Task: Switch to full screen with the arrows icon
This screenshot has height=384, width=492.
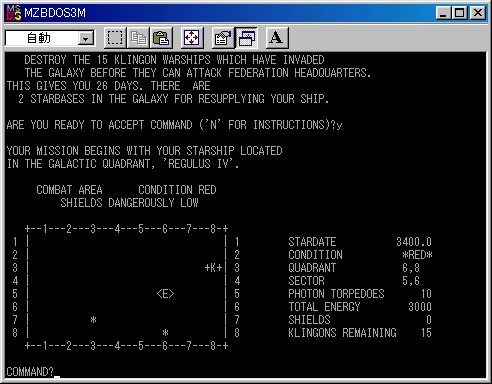Action: coord(192,38)
